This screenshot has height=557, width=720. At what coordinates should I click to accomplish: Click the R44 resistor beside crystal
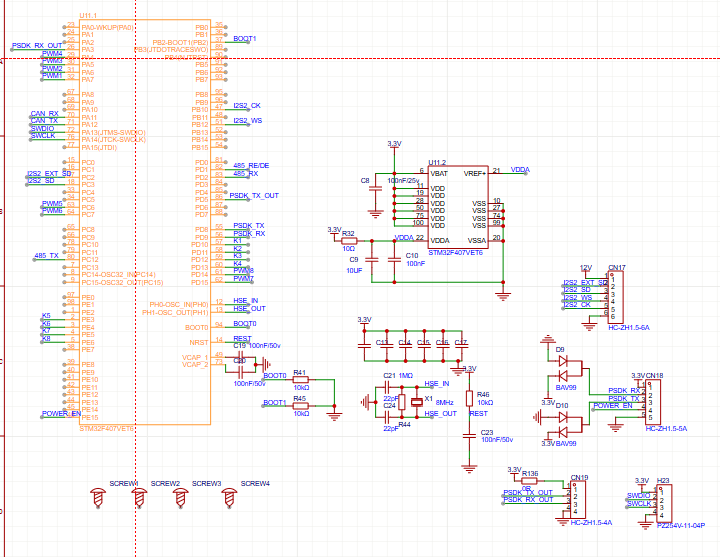(402, 402)
